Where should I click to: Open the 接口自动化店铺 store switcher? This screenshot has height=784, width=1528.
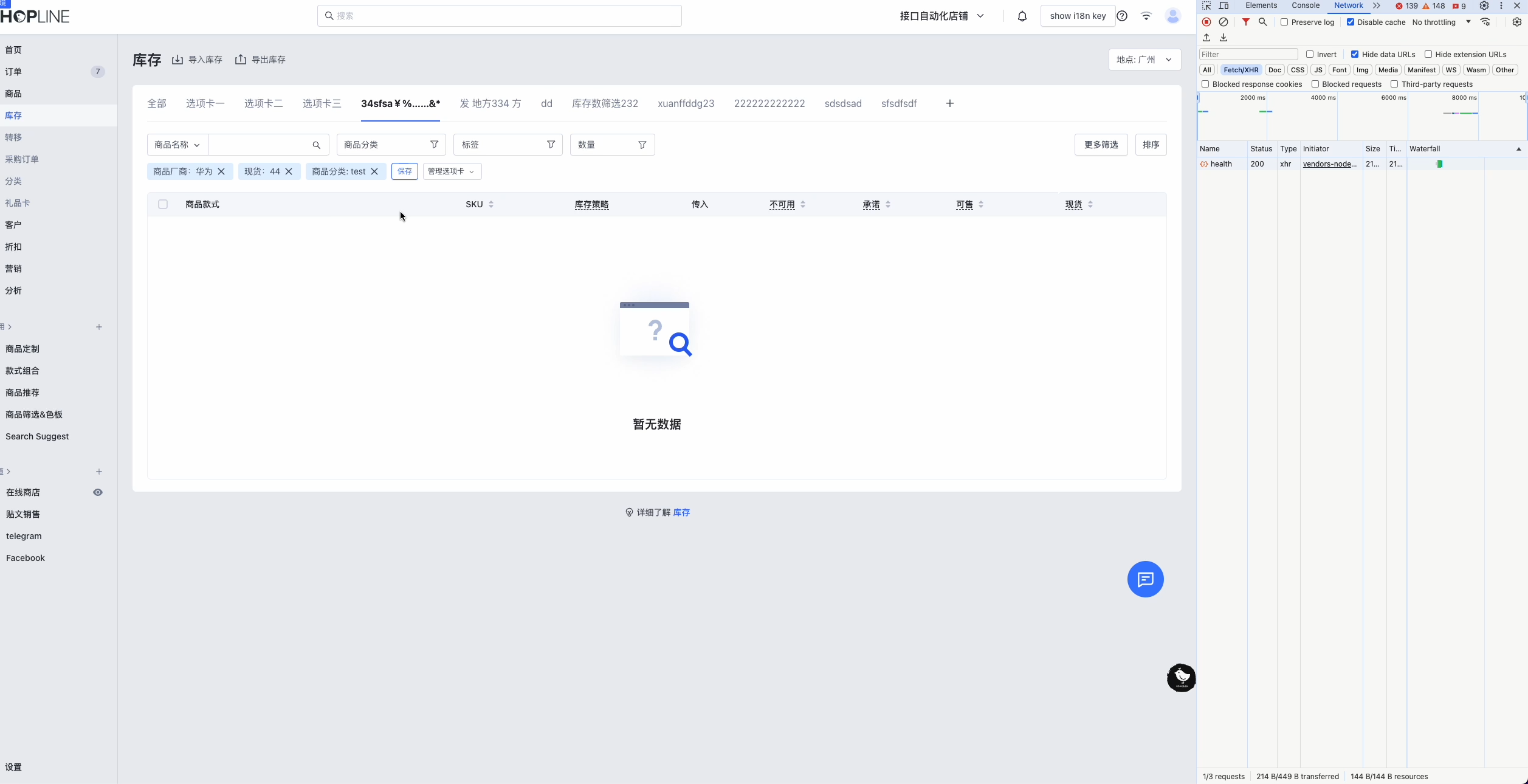point(941,16)
